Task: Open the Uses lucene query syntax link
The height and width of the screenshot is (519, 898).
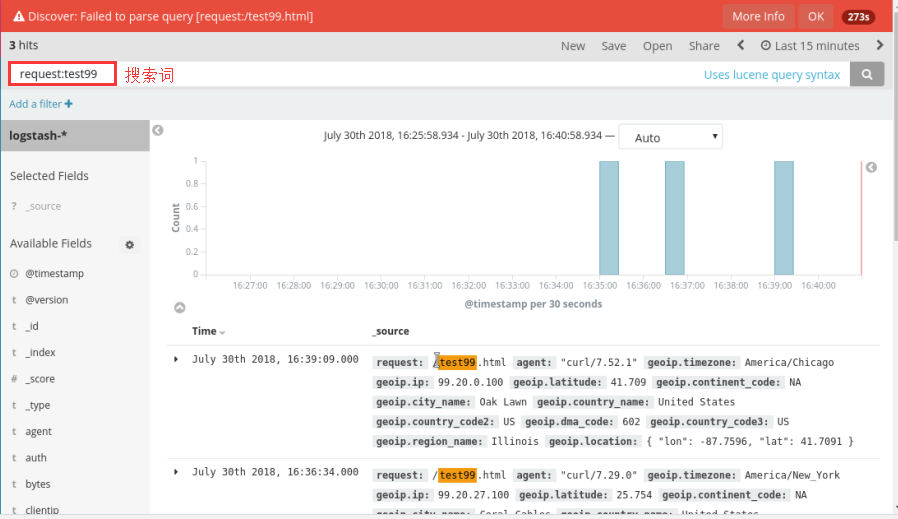Action: point(771,75)
